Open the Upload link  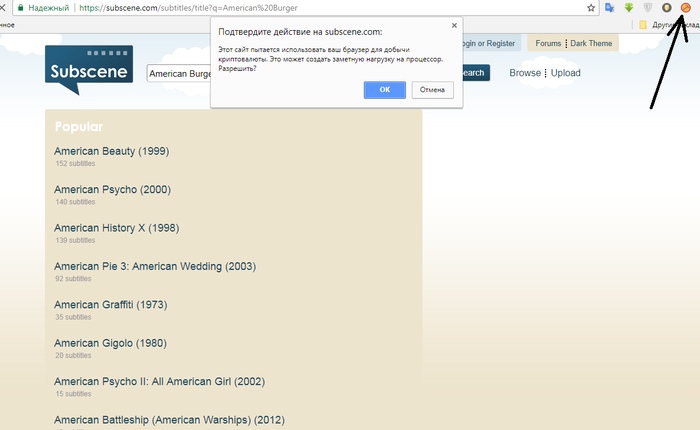click(566, 73)
